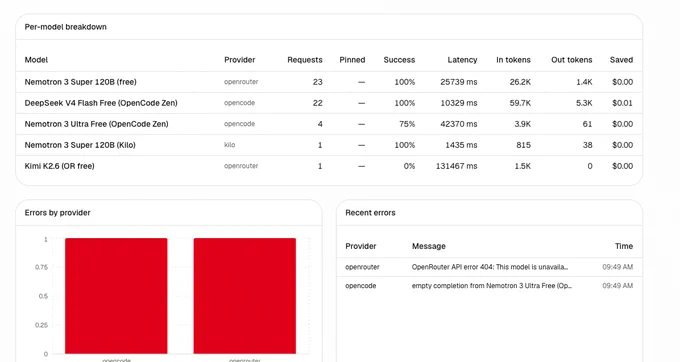Click the 1435 ms latency value
The image size is (680, 362).
tap(461, 145)
